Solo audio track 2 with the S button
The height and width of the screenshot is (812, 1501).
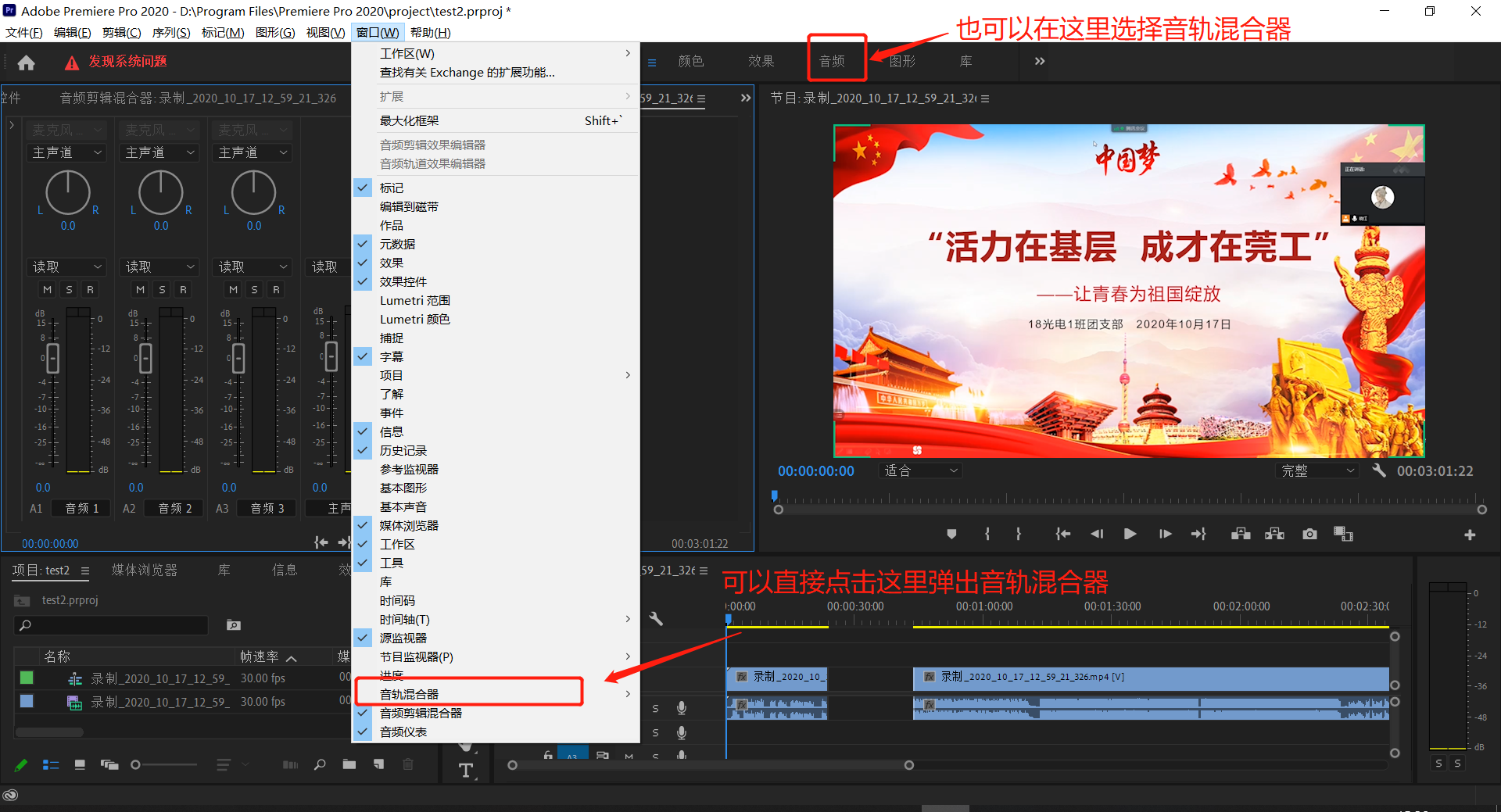click(162, 290)
